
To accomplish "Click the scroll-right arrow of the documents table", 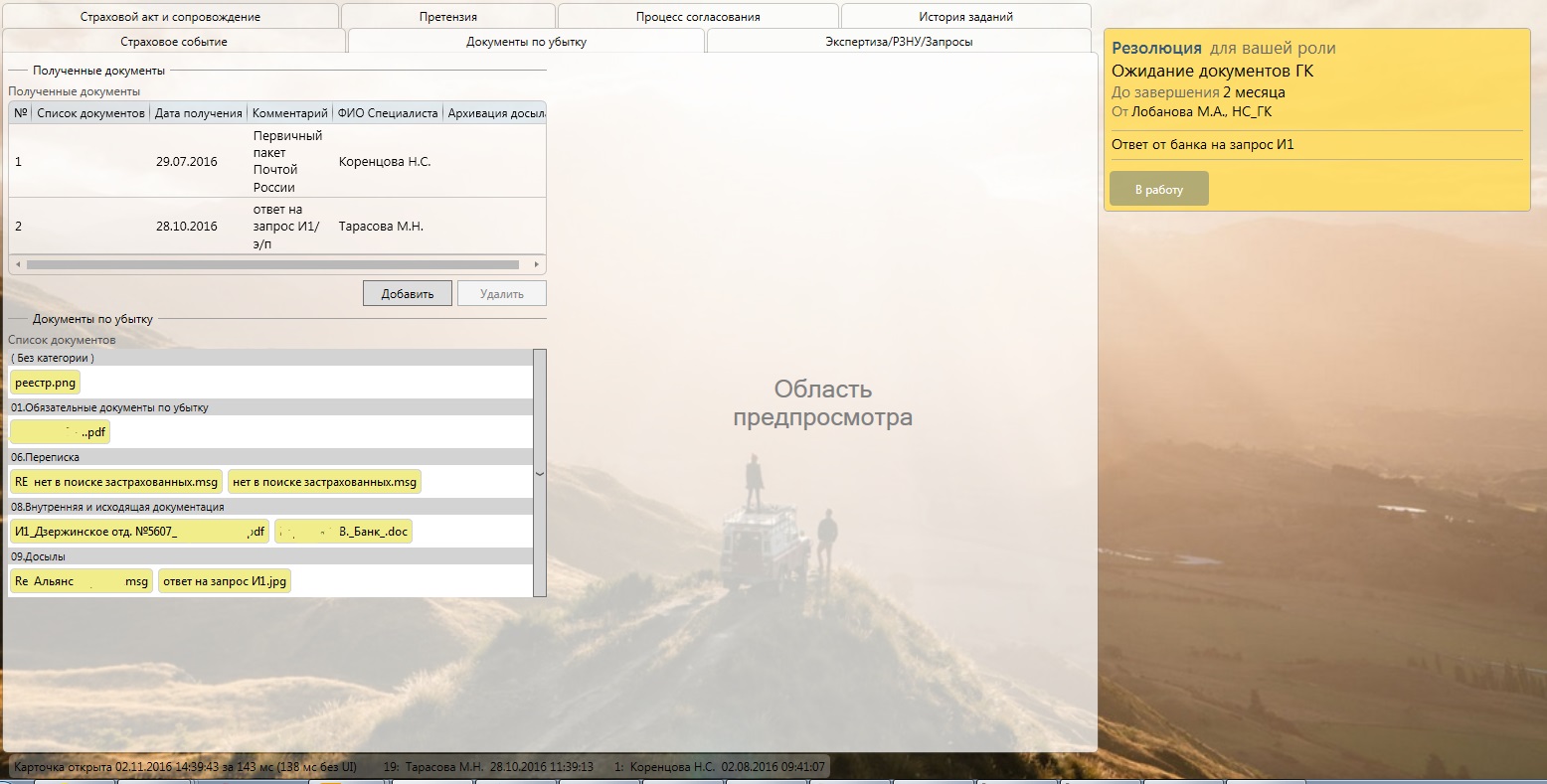I will tap(537, 265).
